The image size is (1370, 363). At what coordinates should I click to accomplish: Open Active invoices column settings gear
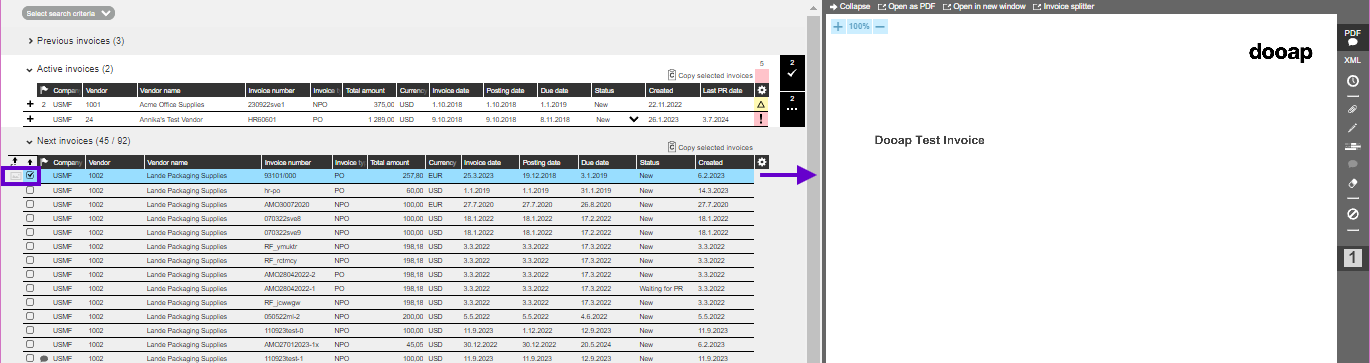762,90
